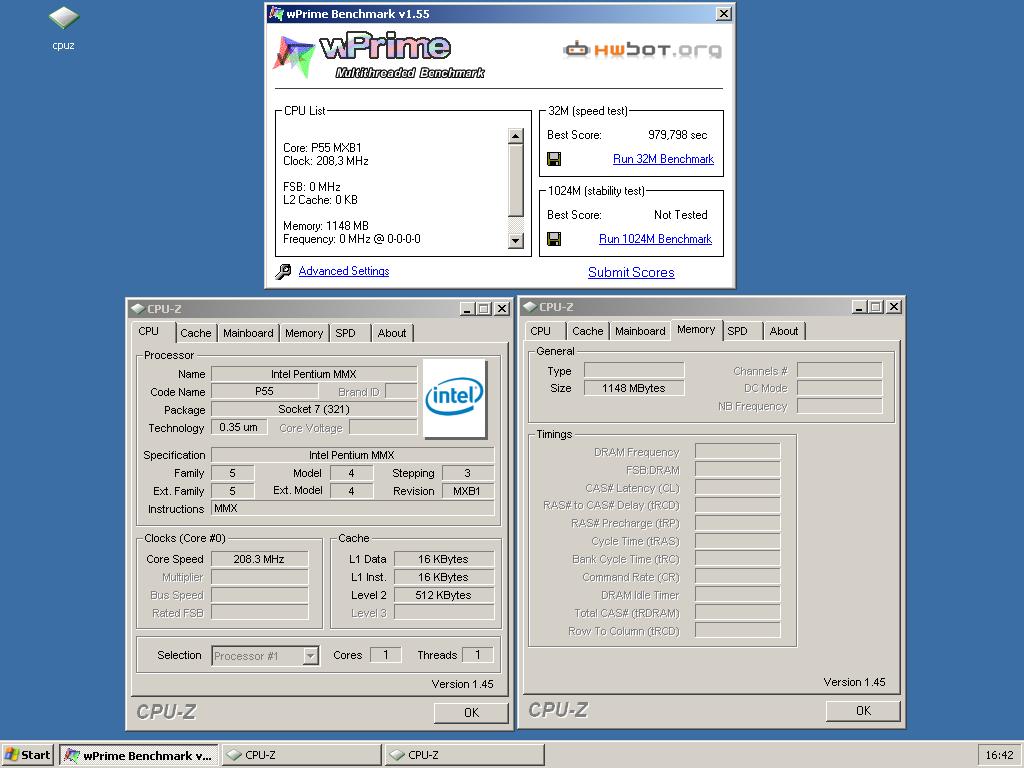
Task: Click OK in right CPU-Z window
Action: pos(863,711)
